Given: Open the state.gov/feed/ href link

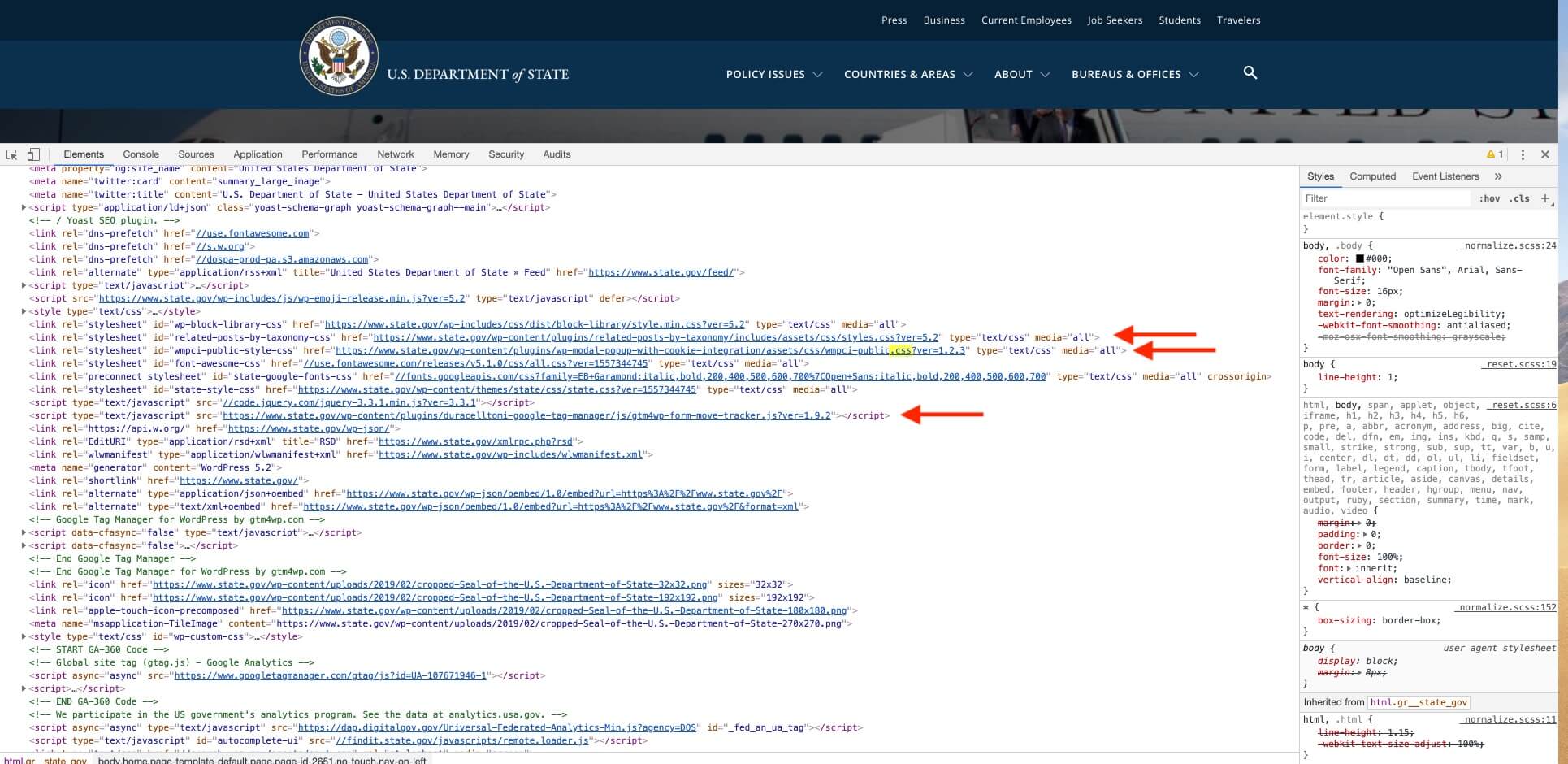Looking at the screenshot, I should [x=661, y=272].
